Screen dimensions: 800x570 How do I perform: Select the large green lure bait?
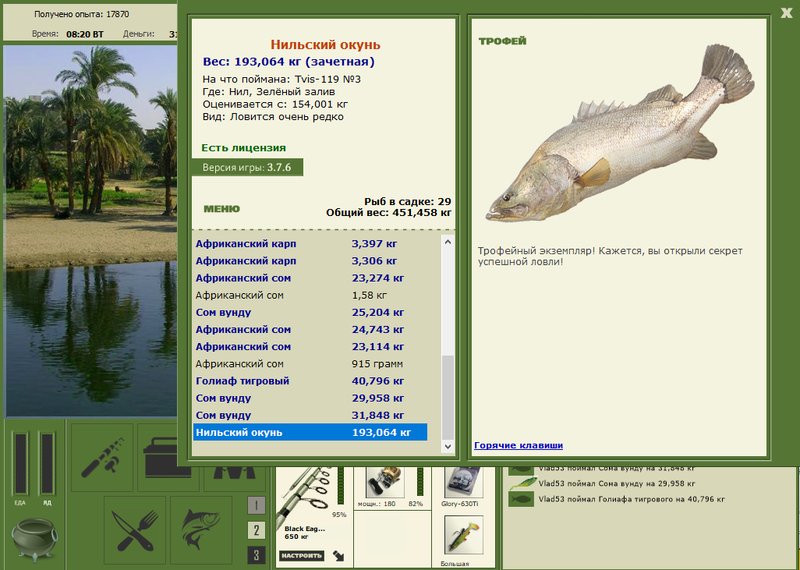(x=463, y=535)
